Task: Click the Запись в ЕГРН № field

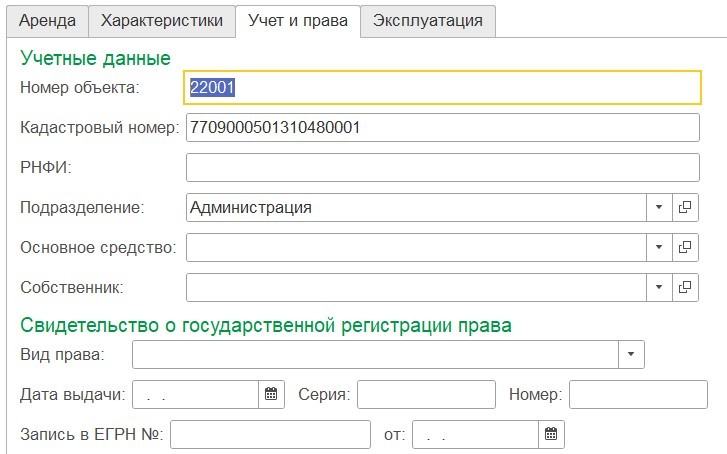Action: (x=271, y=434)
